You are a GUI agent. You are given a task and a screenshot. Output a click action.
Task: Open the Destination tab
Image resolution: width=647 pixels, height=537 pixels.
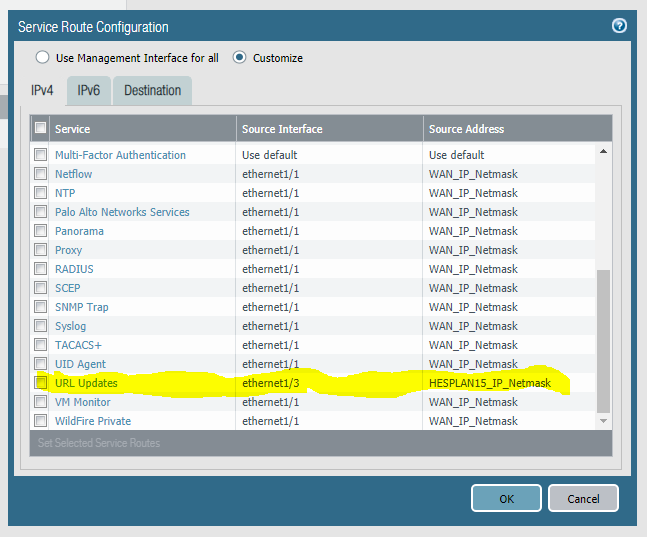pyautogui.click(x=152, y=91)
